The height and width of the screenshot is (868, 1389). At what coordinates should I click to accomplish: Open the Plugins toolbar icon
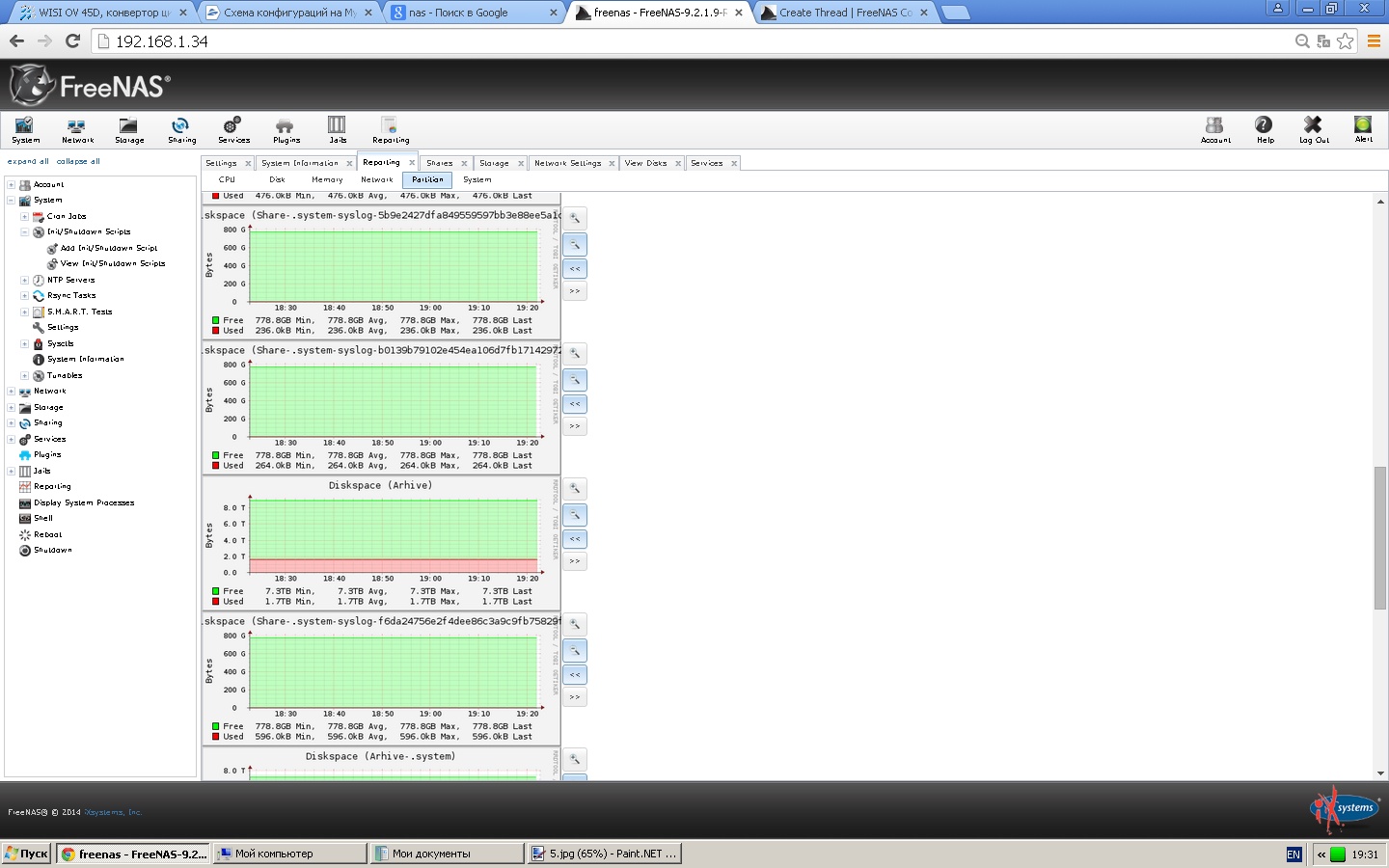click(x=286, y=130)
